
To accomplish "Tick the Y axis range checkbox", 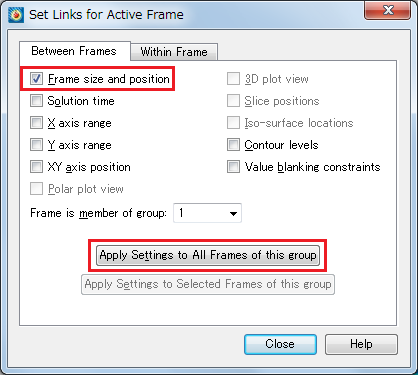I will pyautogui.click(x=36, y=145).
